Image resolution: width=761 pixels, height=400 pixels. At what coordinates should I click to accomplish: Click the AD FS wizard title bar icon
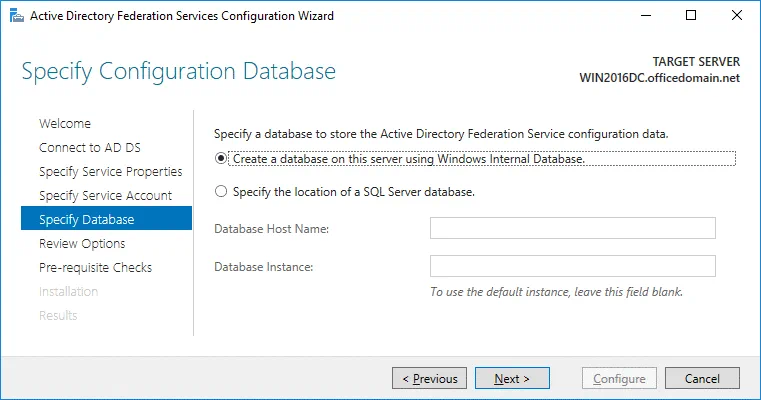coord(15,16)
